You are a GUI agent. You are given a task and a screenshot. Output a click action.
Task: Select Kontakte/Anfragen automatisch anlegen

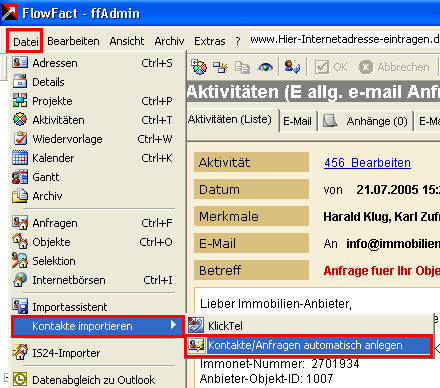(309, 345)
